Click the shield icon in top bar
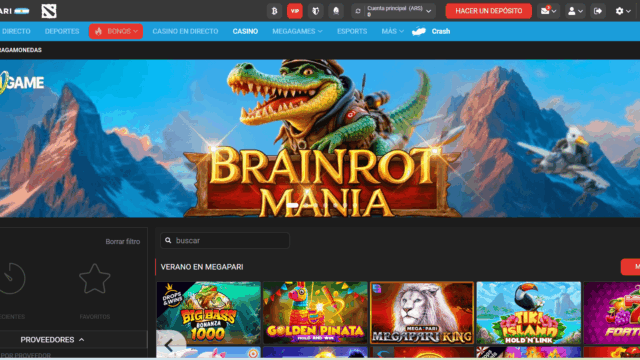Viewport: 640px width, 360px height. (316, 11)
